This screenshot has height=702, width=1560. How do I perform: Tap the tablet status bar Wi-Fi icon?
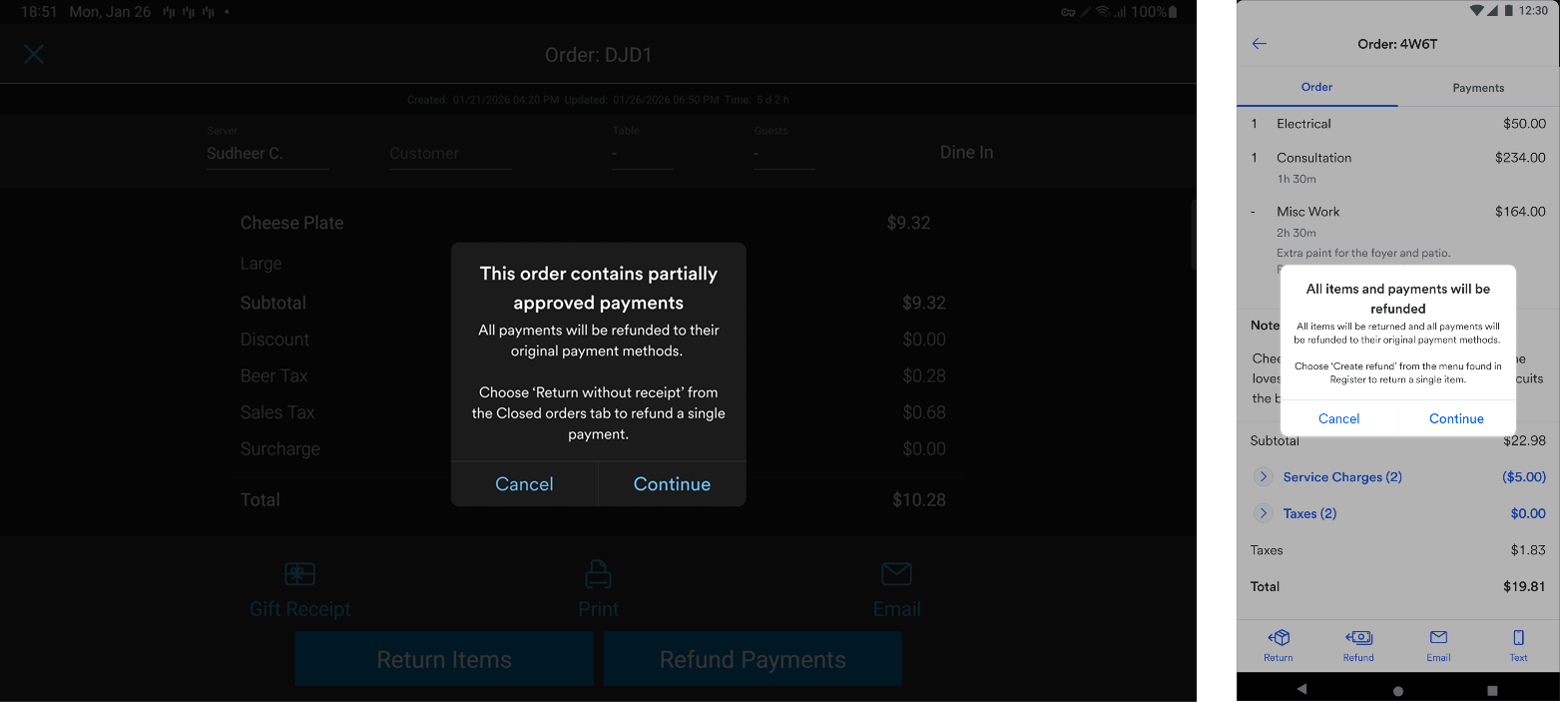click(1102, 12)
